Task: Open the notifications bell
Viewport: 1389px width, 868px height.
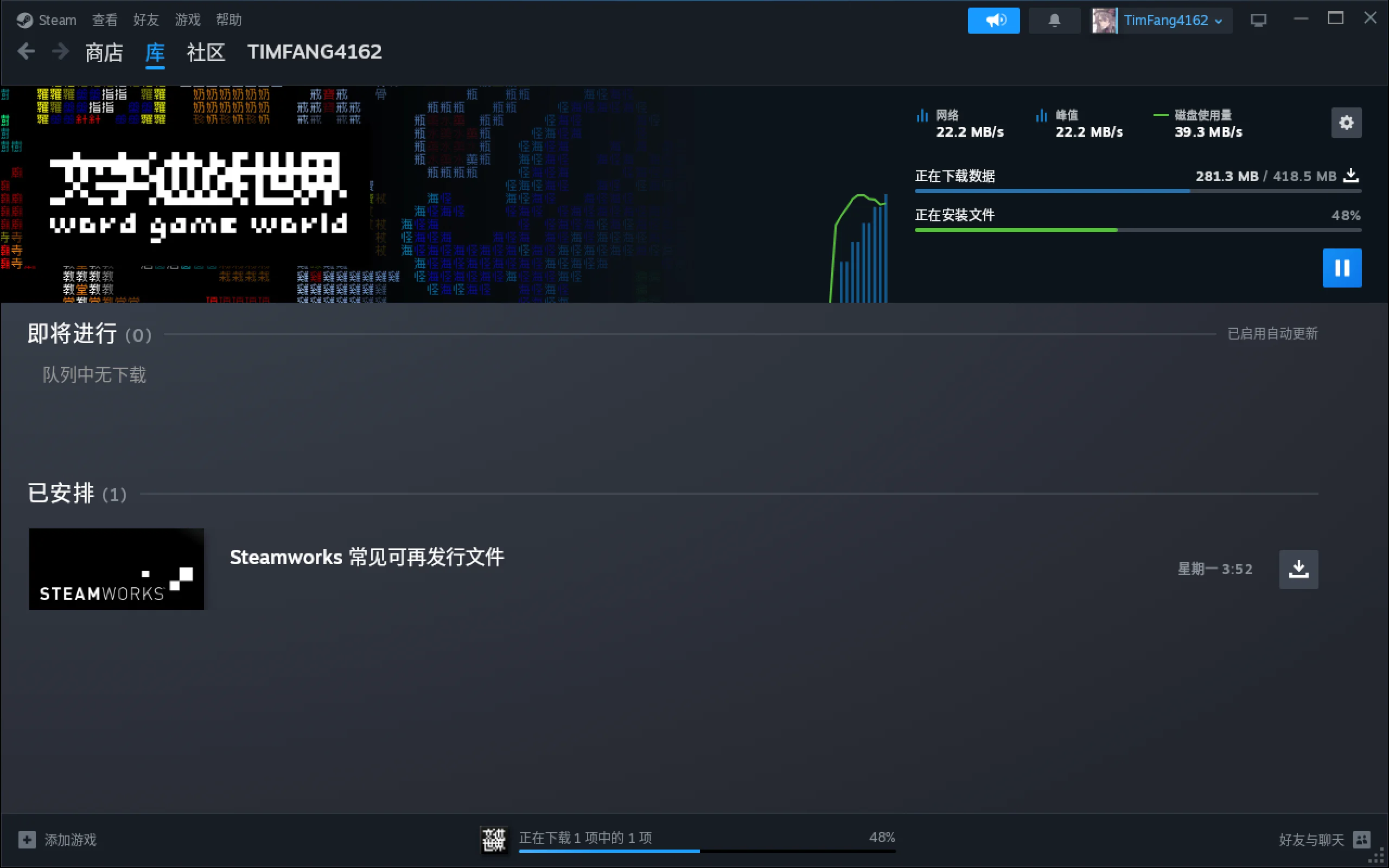Action: click(x=1054, y=21)
